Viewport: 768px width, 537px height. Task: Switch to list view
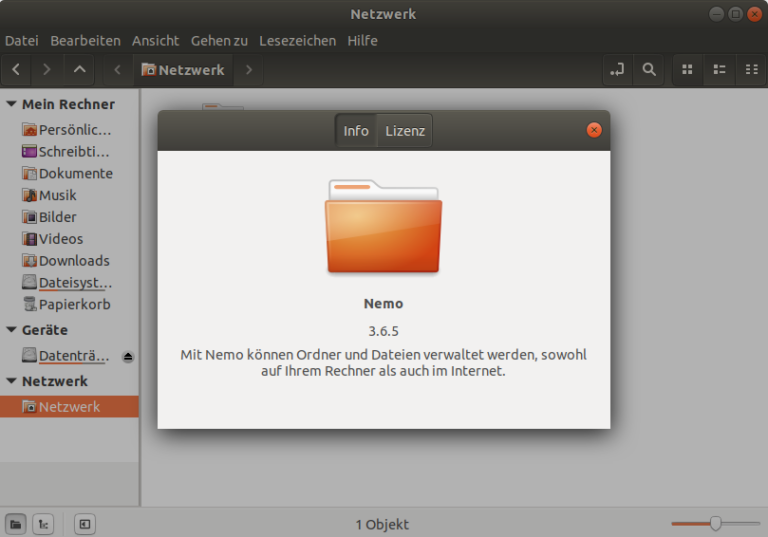[719, 70]
